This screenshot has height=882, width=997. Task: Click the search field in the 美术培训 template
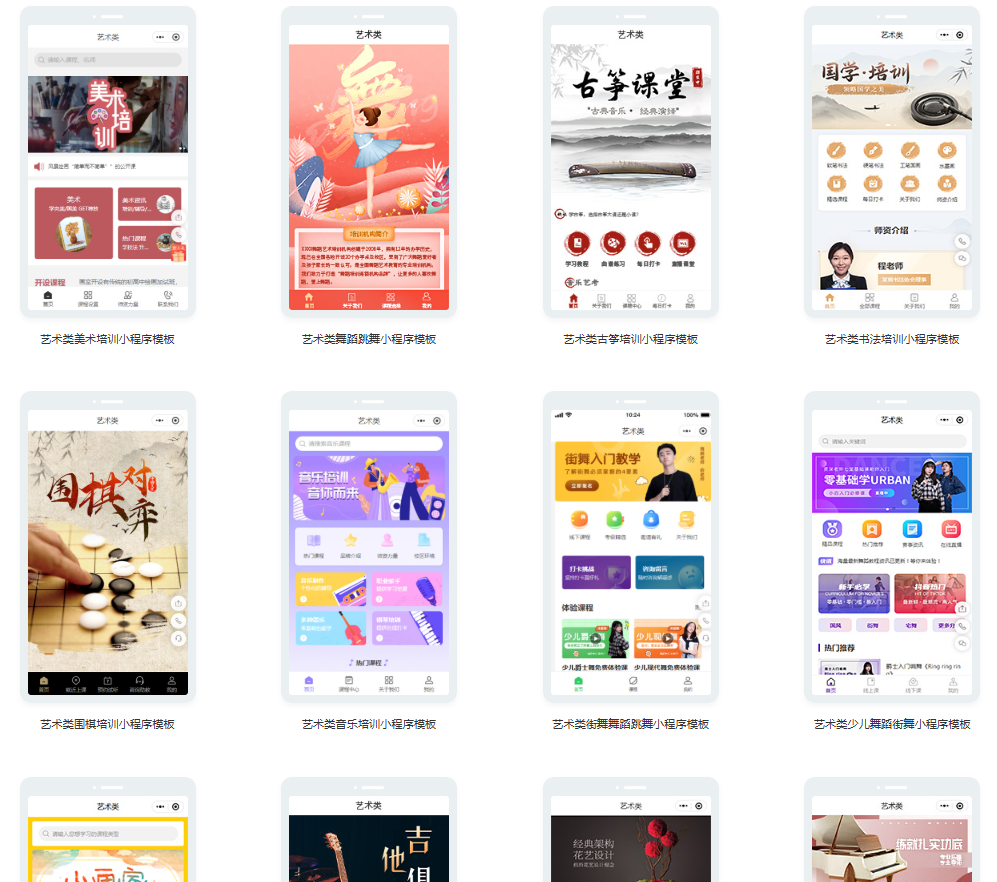pos(108,60)
